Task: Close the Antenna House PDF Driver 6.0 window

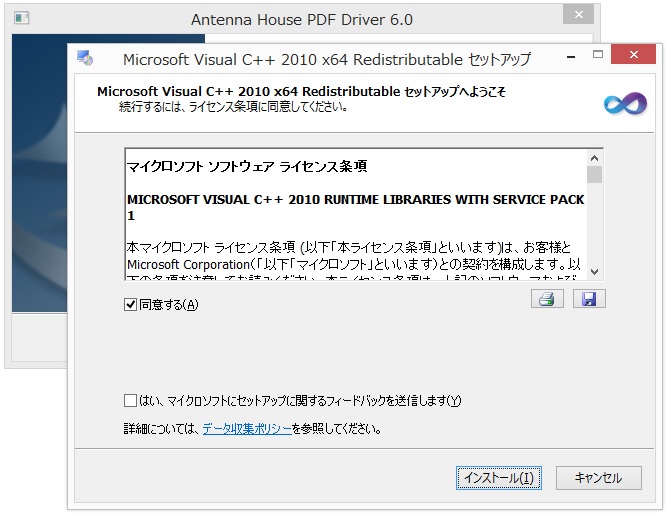Action: tap(578, 15)
